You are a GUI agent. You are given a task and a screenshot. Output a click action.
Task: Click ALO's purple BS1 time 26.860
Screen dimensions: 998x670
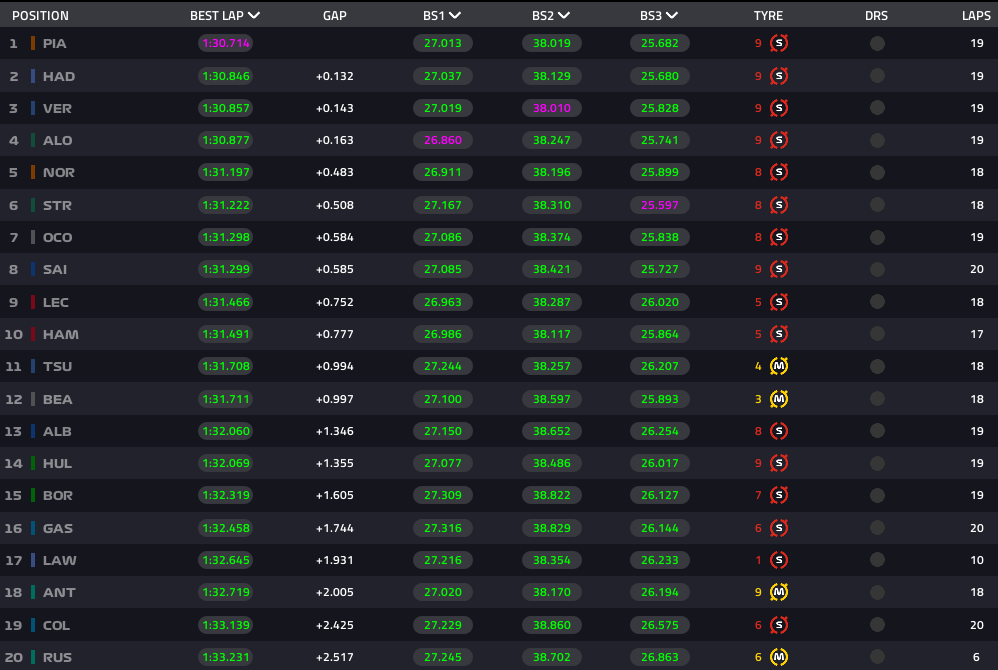[x=443, y=141]
